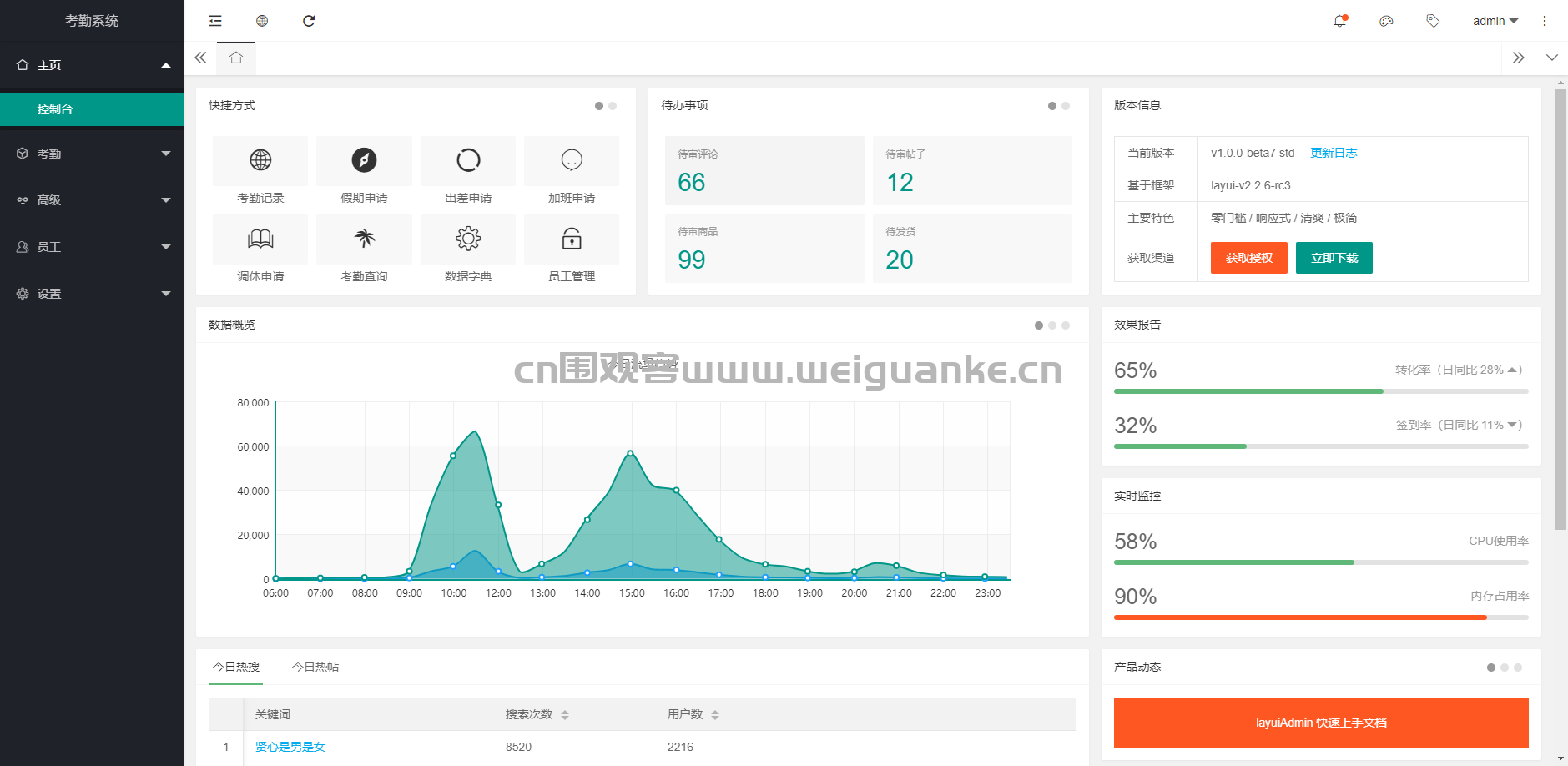Open the tab operations dropdown chevron

[1552, 58]
